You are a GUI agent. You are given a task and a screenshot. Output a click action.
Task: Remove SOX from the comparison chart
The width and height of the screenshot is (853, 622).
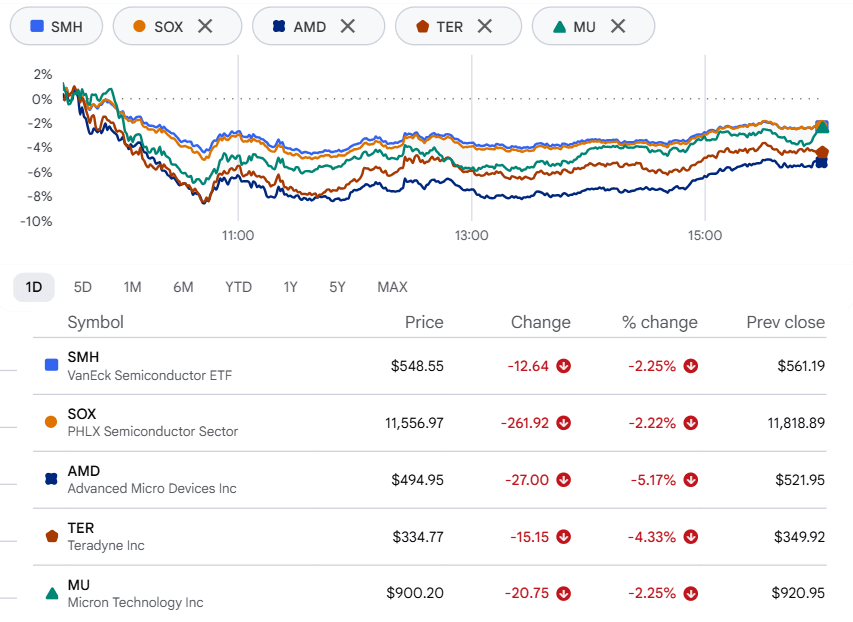coord(205,26)
